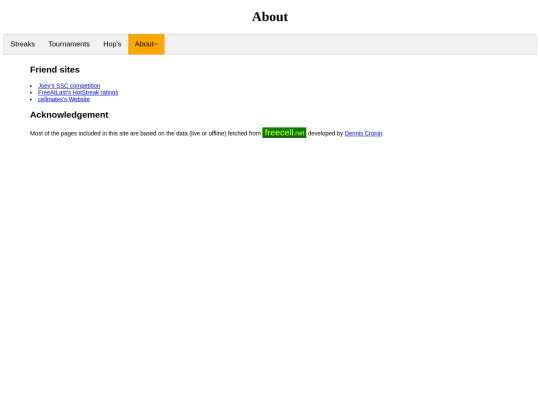Screen dimensions: 540x405
Task: Open the Streaks menu item
Action: pyautogui.click(x=23, y=44)
